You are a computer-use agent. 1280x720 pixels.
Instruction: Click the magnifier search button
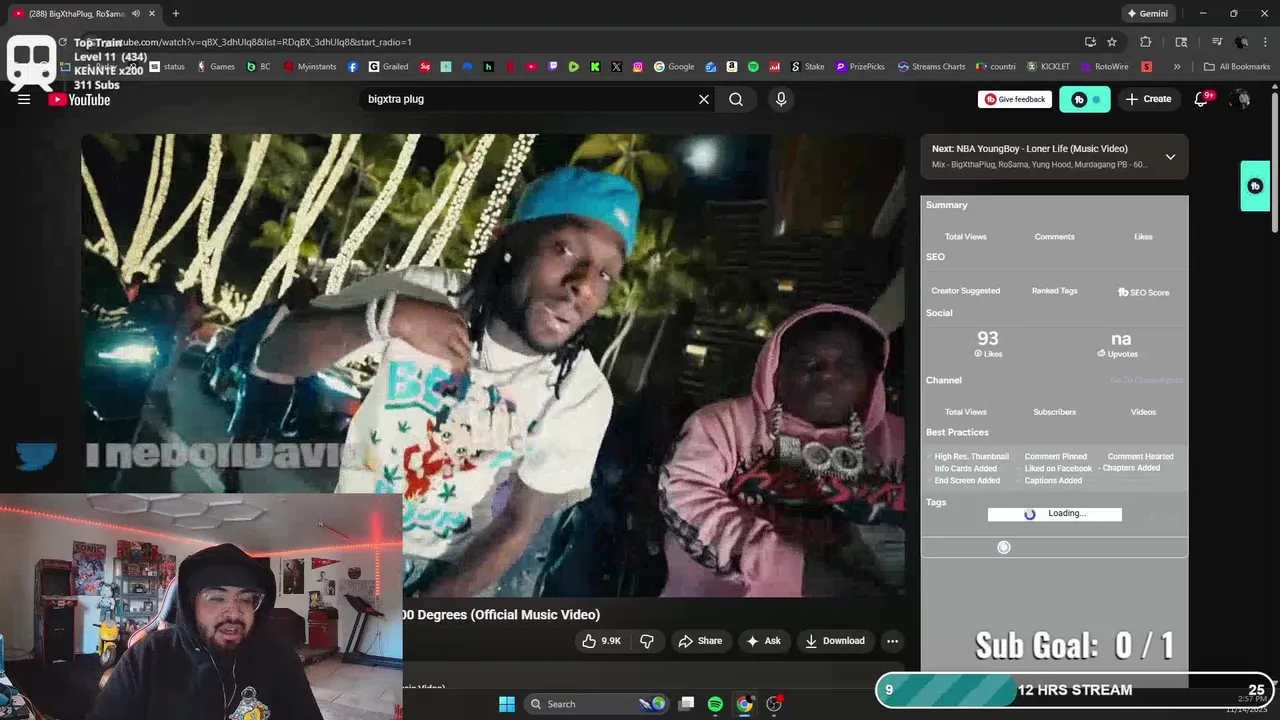736,99
